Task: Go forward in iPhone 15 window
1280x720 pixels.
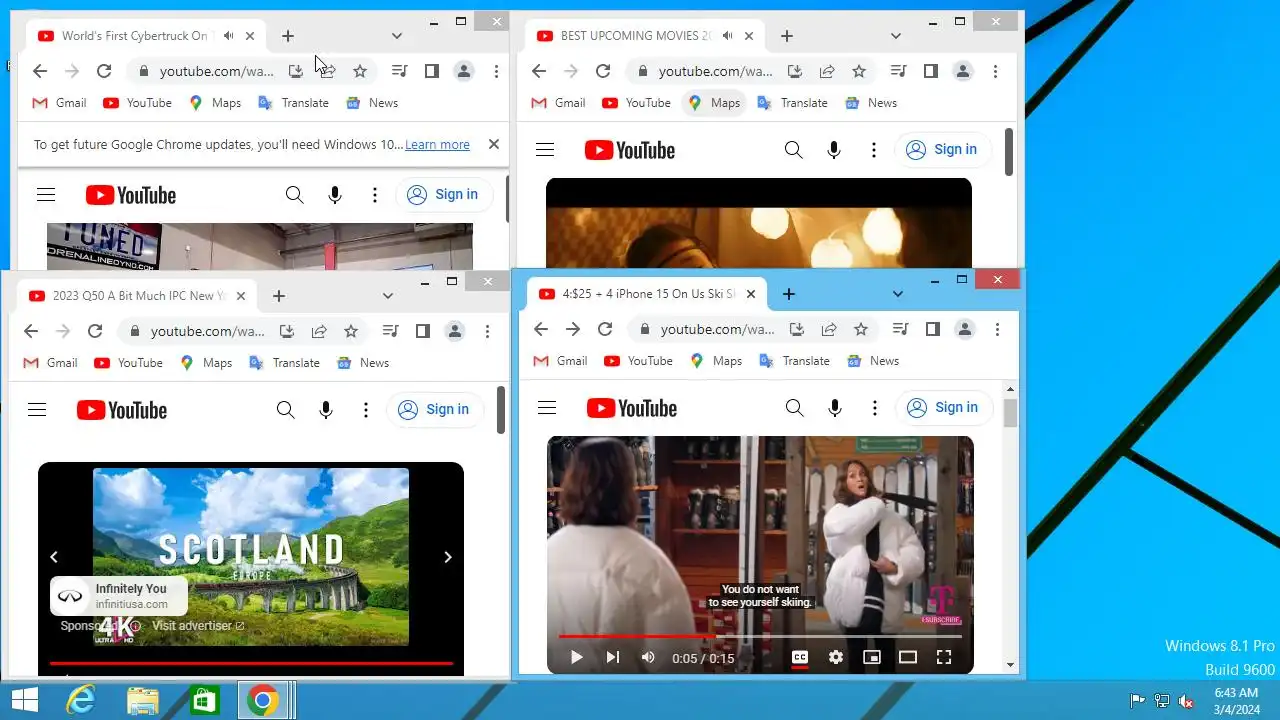Action: (x=573, y=329)
